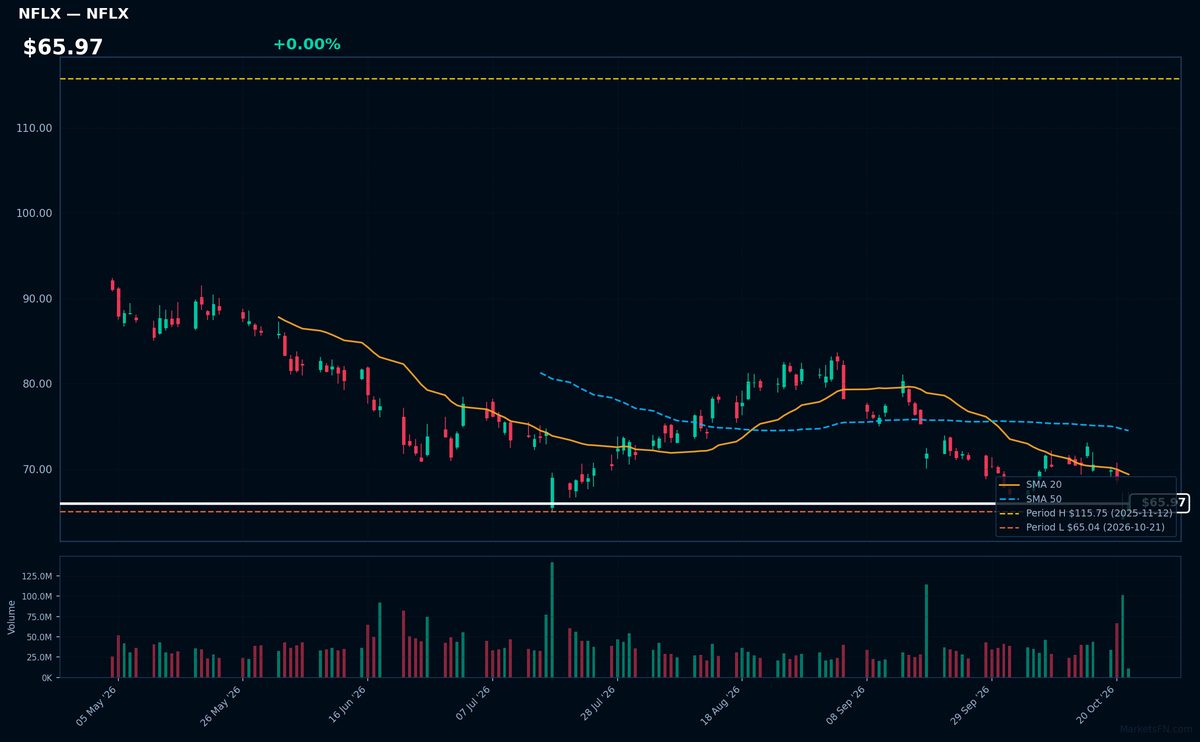The width and height of the screenshot is (1200, 742).
Task: Click the Volume axis title
Action: tap(12, 617)
